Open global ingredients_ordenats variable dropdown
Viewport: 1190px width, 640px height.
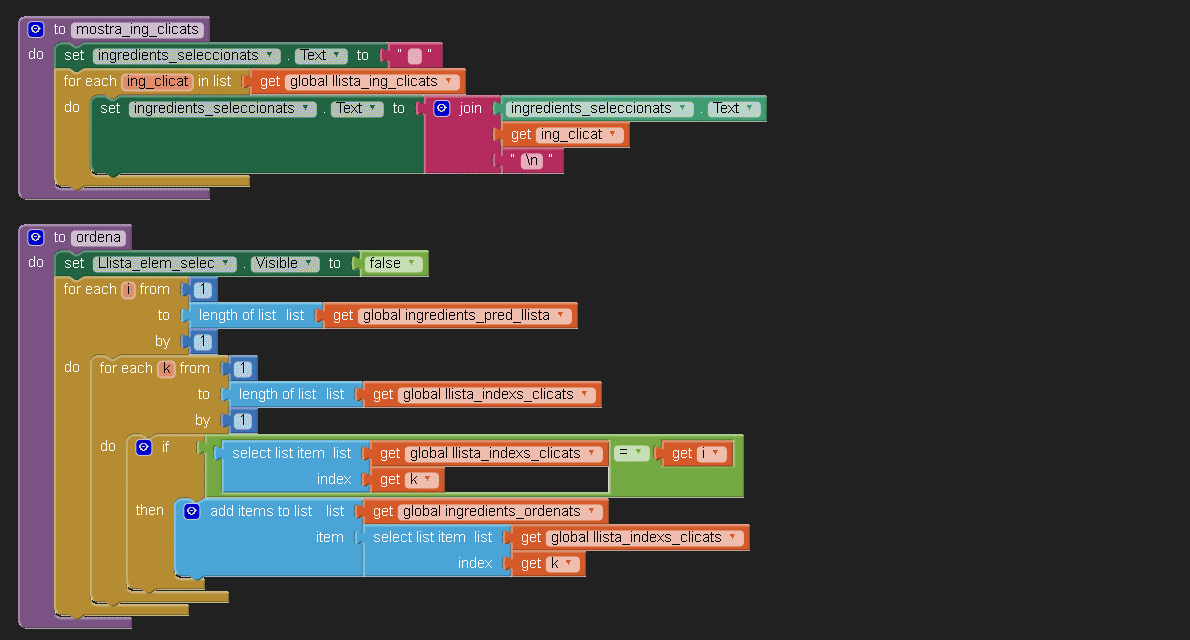591,511
